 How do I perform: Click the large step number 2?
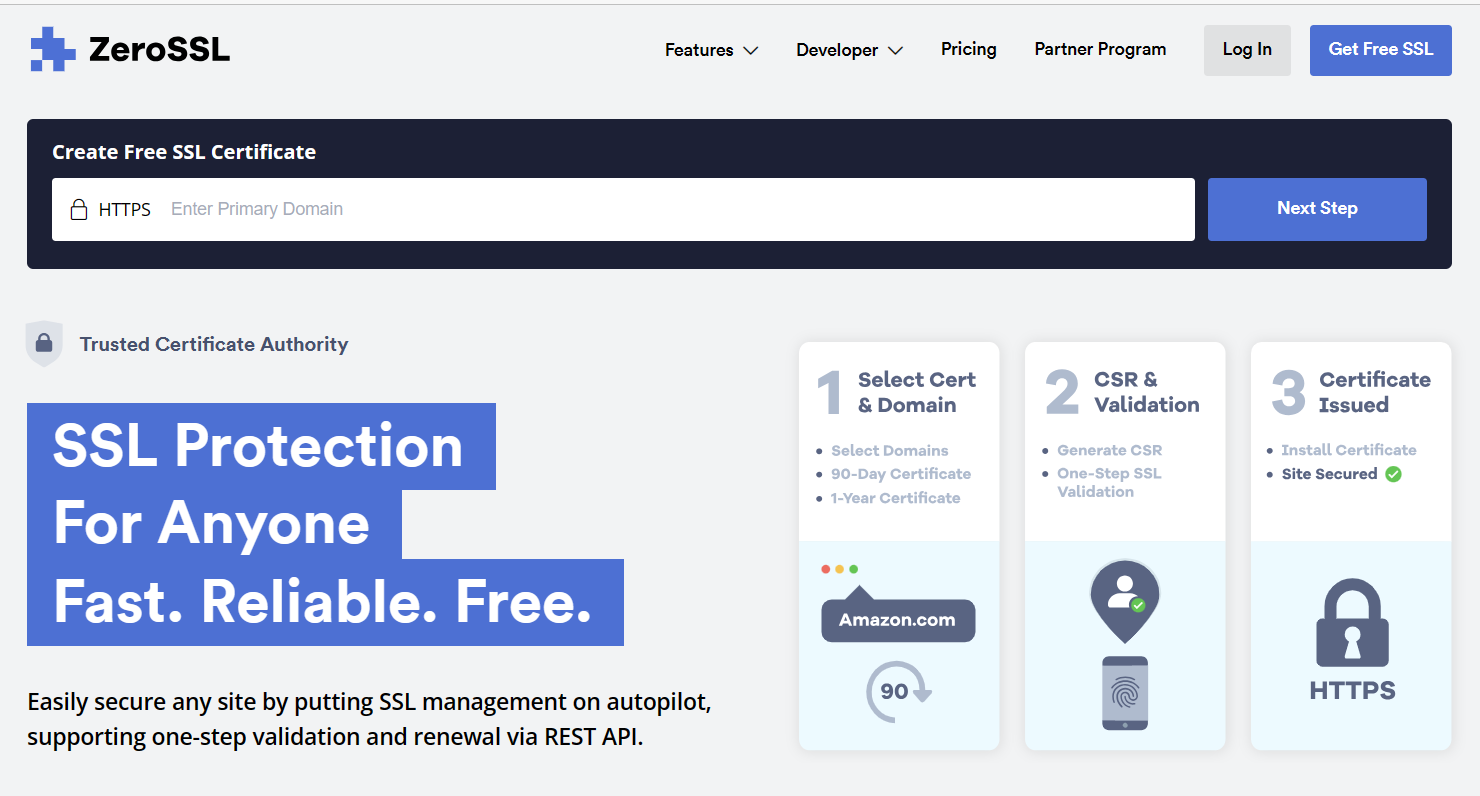click(x=1062, y=393)
